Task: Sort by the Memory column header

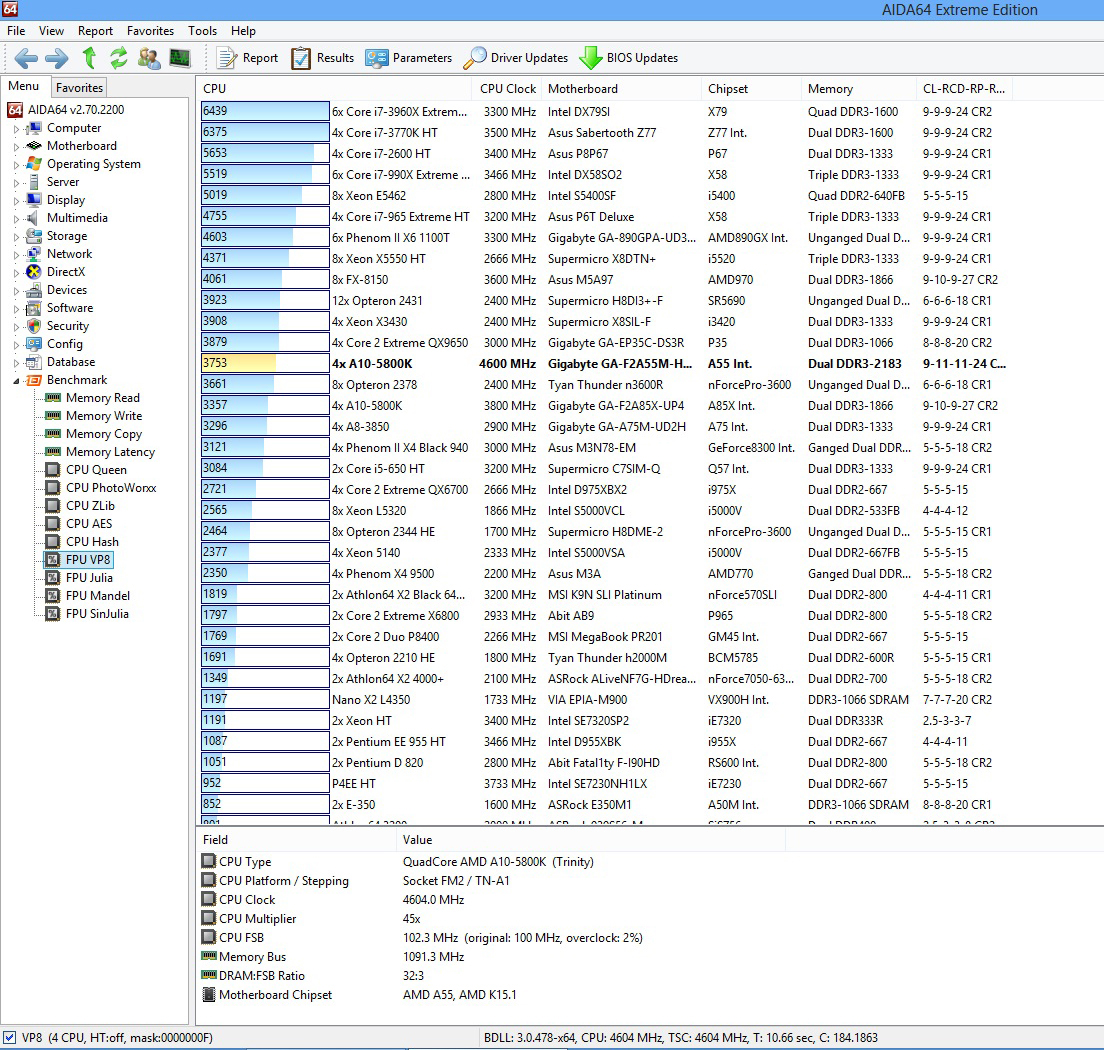Action: [859, 89]
